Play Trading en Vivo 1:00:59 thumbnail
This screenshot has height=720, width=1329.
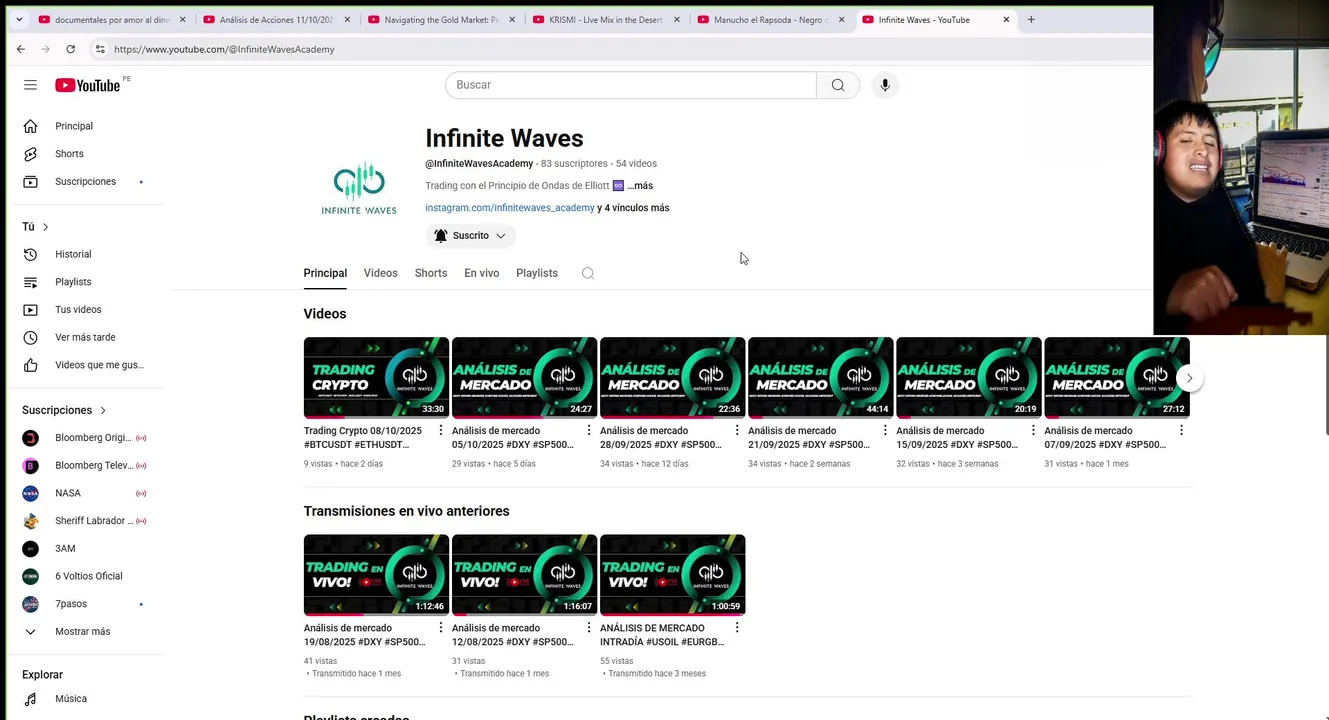point(672,575)
